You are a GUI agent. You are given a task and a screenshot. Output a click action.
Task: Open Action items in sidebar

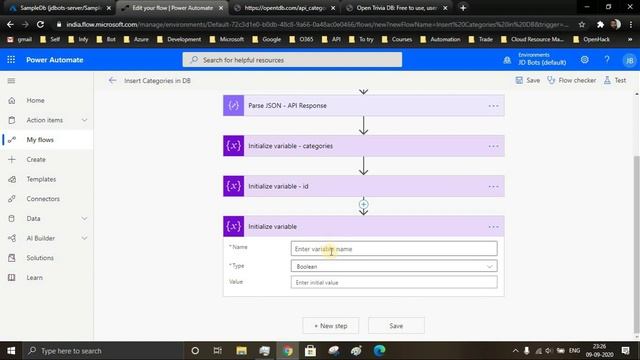(44, 120)
